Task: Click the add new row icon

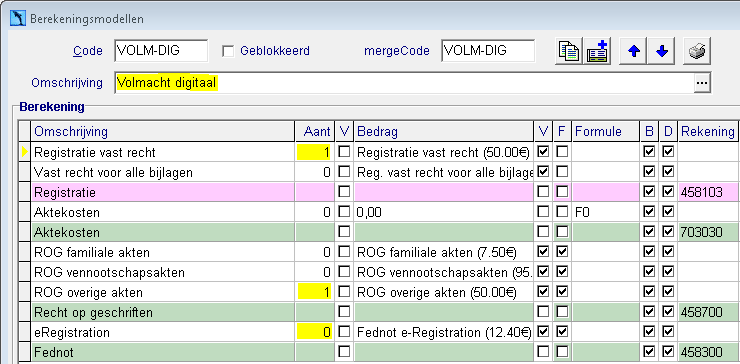Action: point(597,51)
